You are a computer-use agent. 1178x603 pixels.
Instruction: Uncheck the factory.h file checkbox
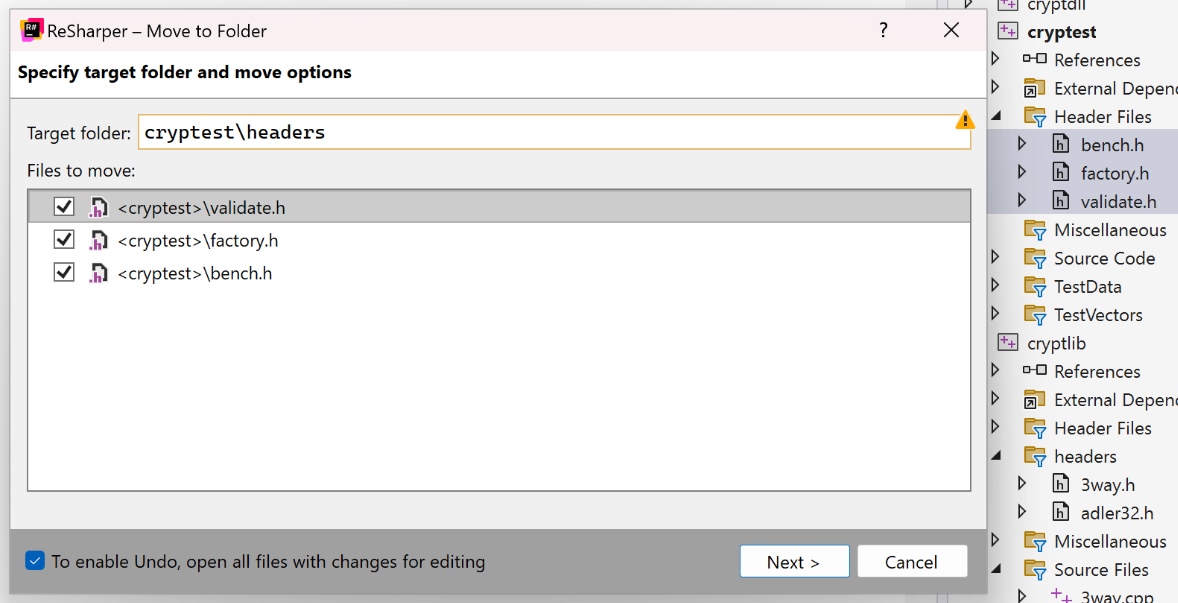[x=64, y=240]
